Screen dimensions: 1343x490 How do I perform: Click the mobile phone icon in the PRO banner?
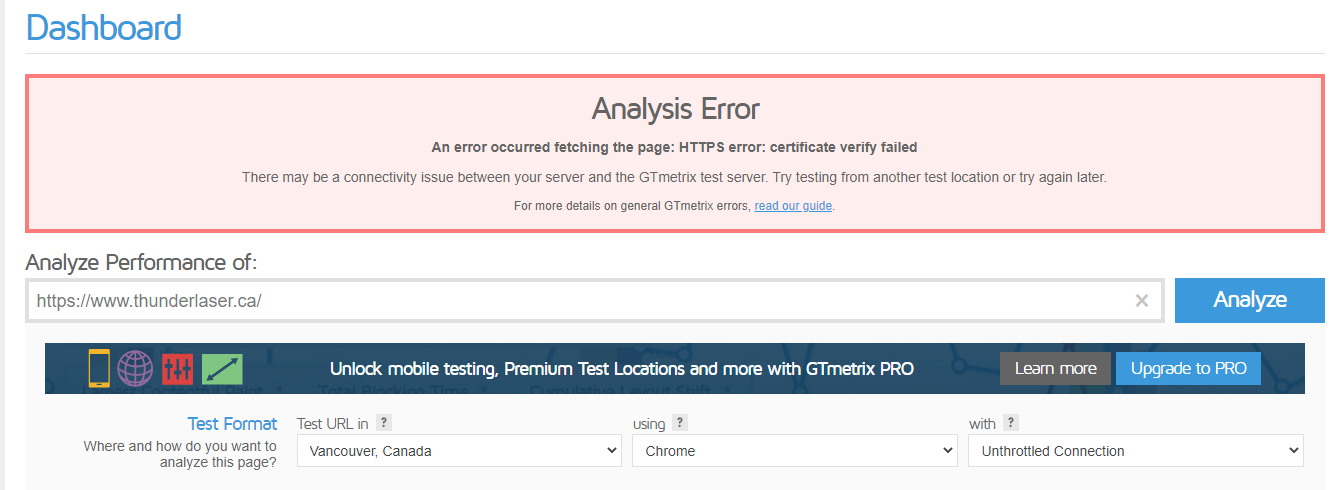[99, 368]
